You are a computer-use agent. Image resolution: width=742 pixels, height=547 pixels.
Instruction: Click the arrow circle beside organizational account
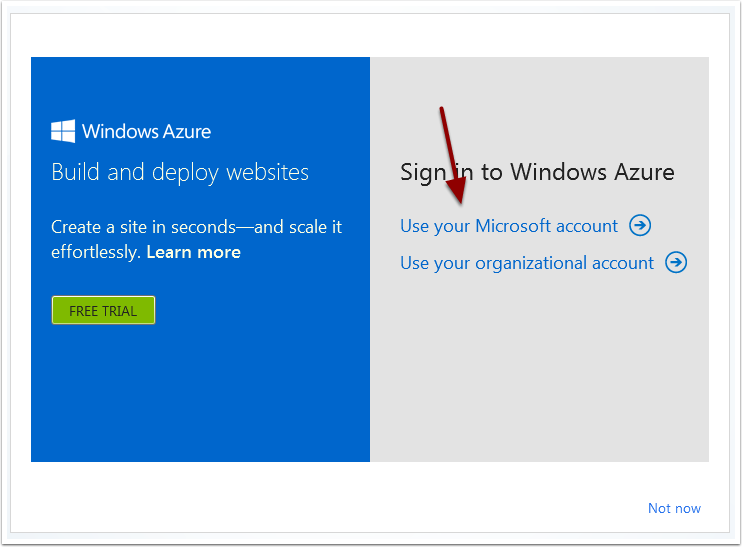(676, 262)
